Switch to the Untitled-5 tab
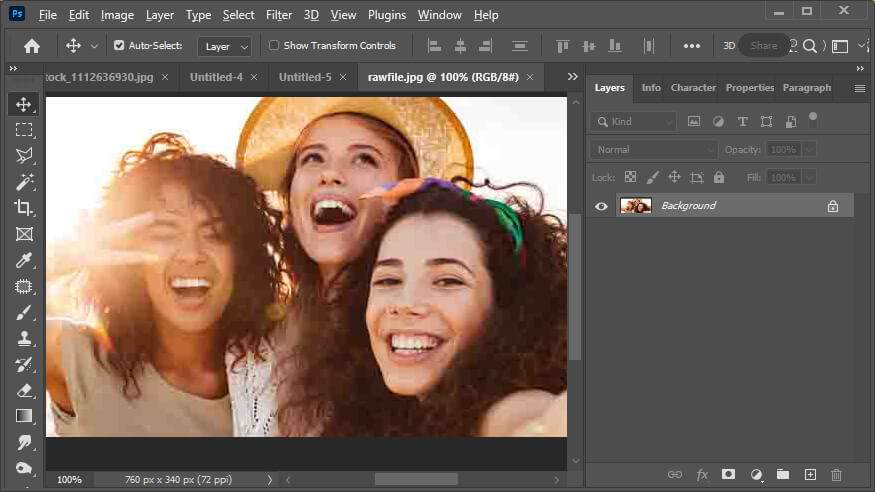Image resolution: width=875 pixels, height=492 pixels. tap(305, 77)
